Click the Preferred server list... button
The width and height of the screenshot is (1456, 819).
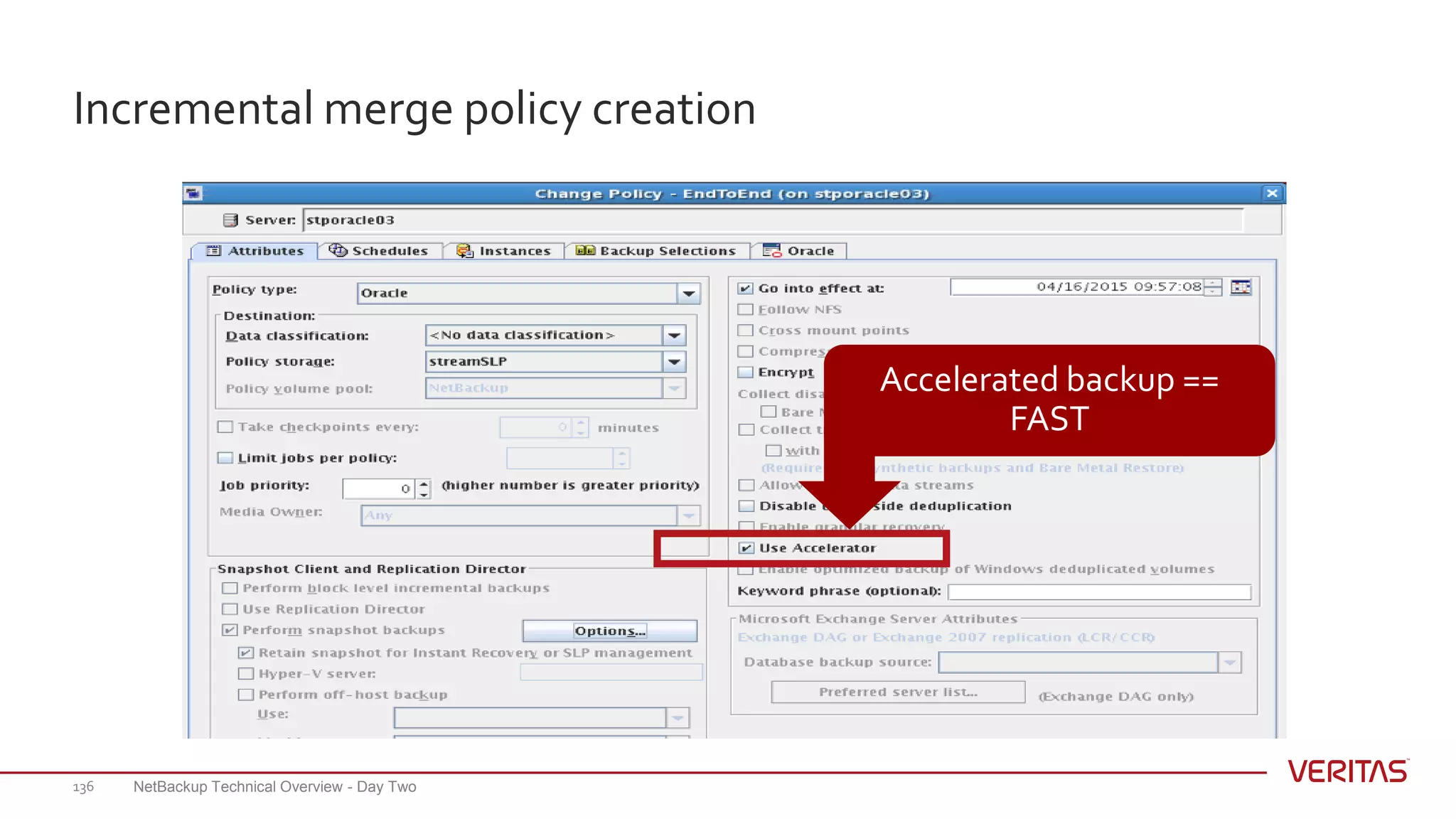(x=898, y=692)
